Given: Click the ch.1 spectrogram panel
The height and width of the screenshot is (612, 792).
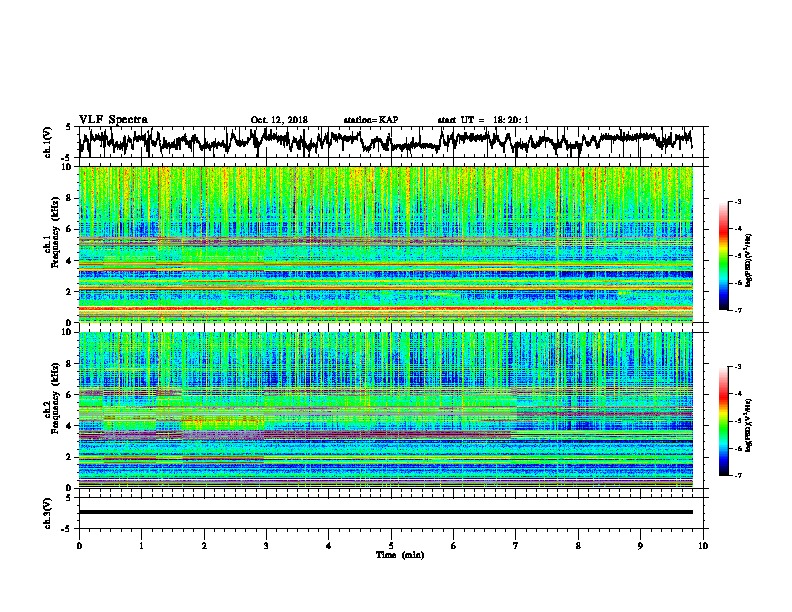Looking at the screenshot, I should 386,244.
